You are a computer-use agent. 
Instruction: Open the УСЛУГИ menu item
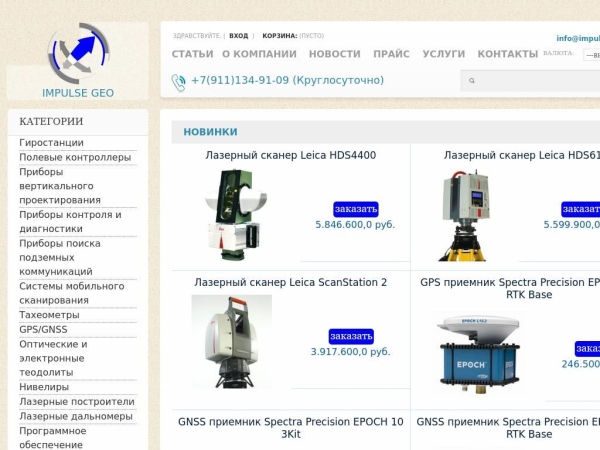[x=444, y=54]
